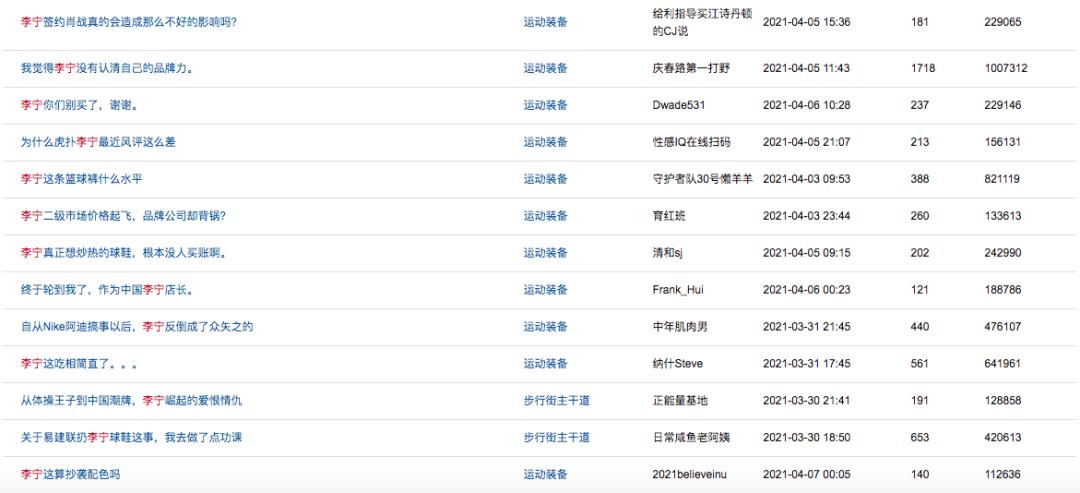Image resolution: width=1080 pixels, height=493 pixels.
Task: Open thread 李宁这算抄袭配色吗
Action: [70, 474]
